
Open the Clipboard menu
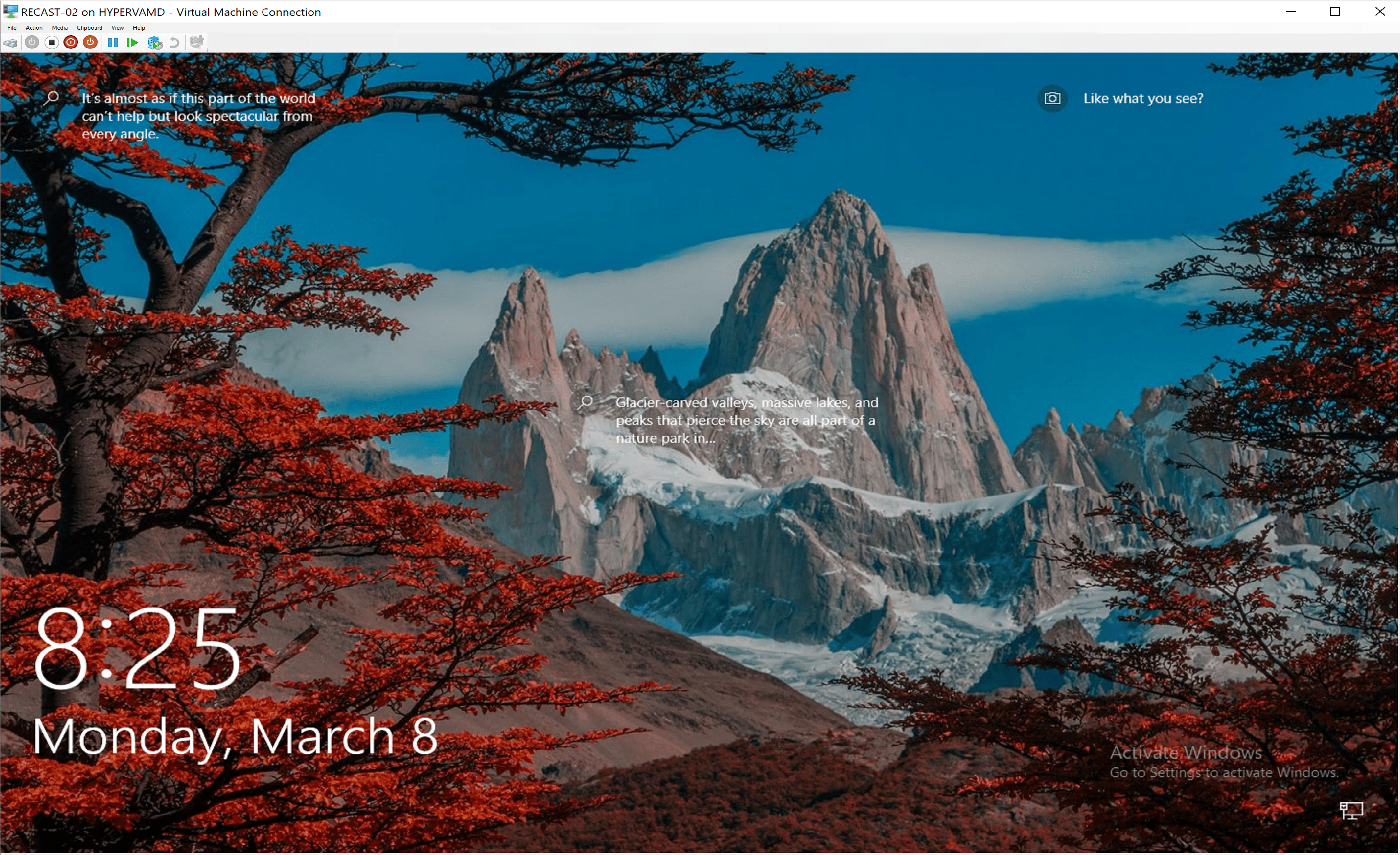tap(89, 27)
